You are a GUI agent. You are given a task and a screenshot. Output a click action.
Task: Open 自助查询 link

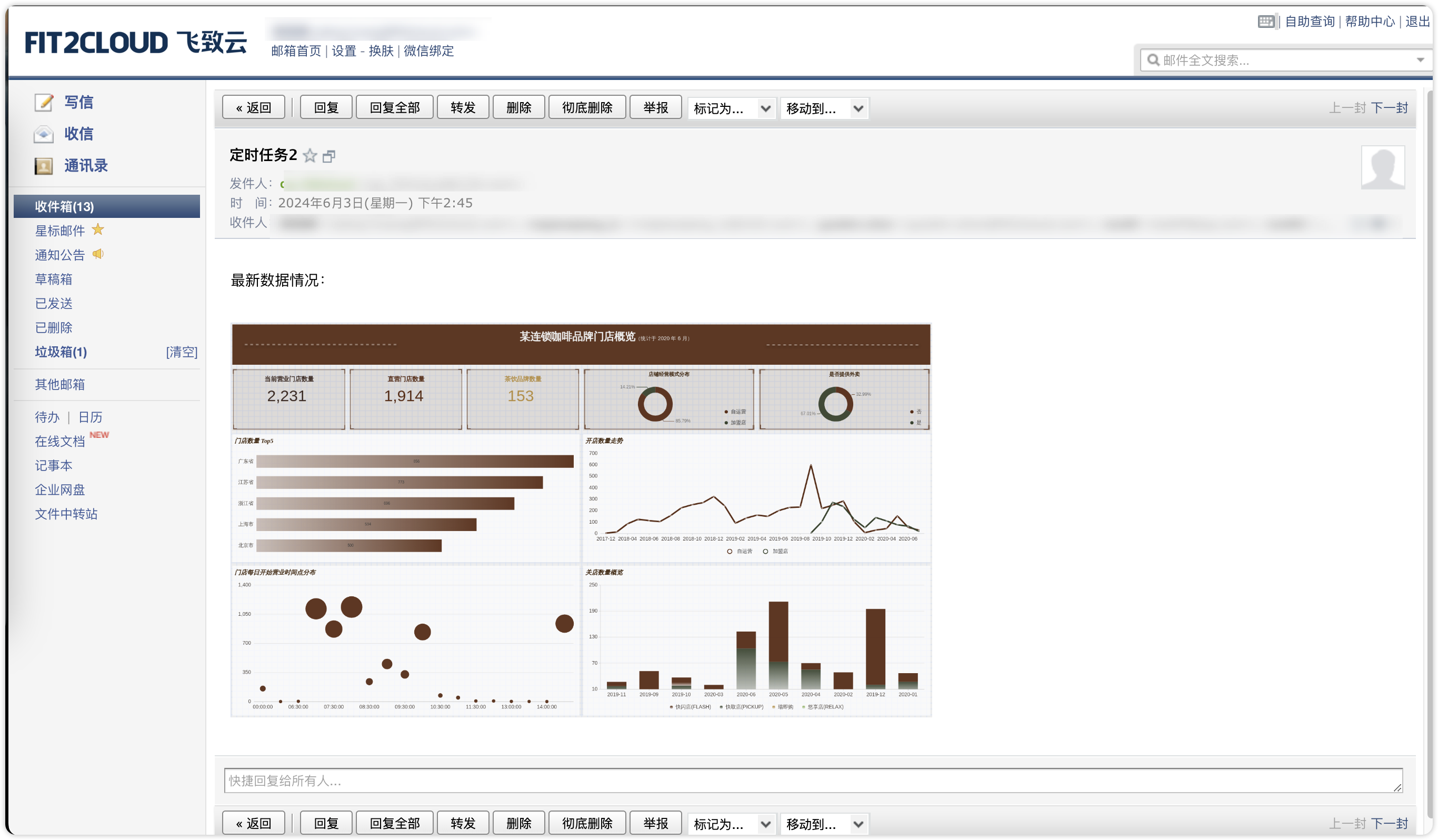1310,21
